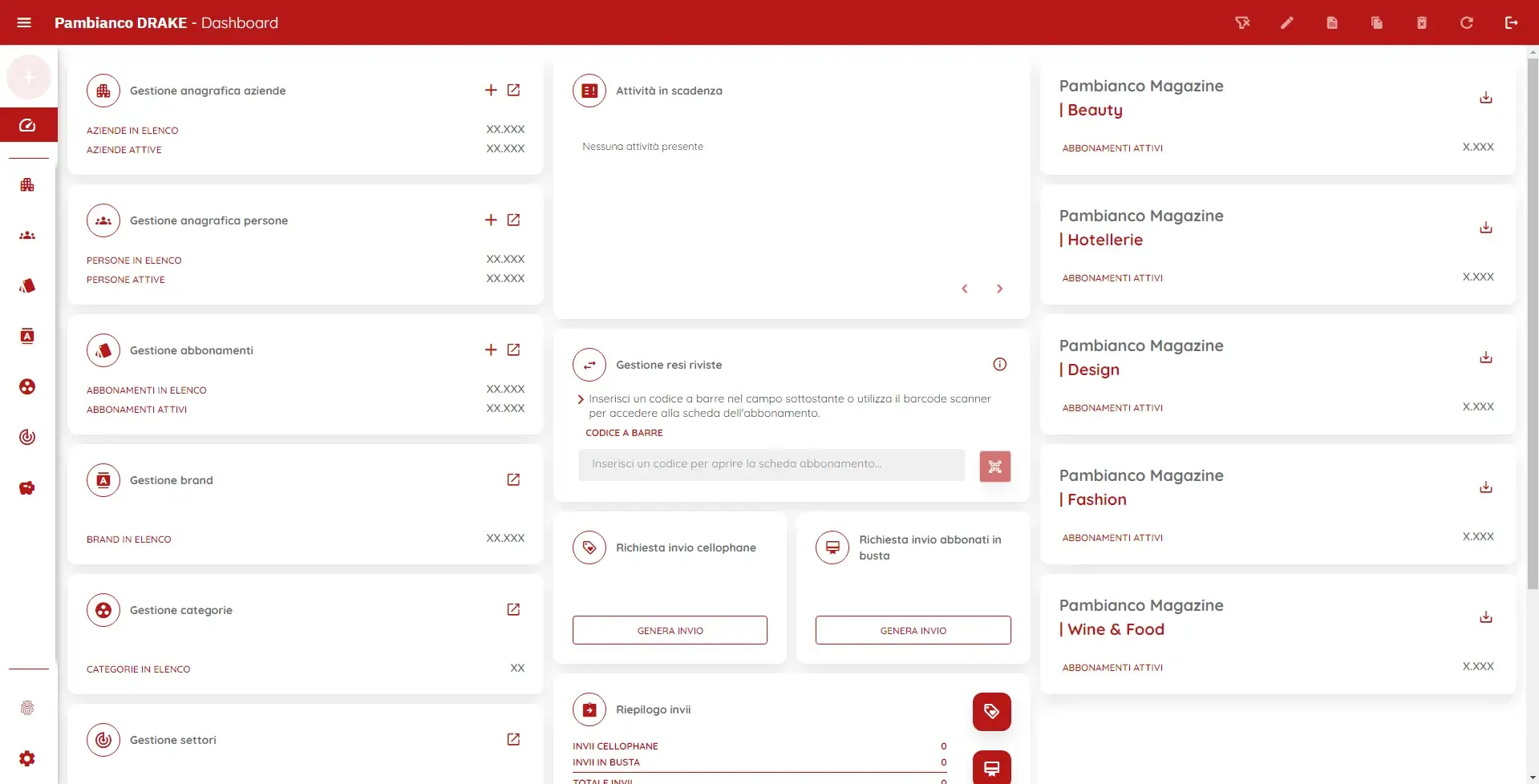Show info for Gestione resi riviste
Viewport: 1539px width, 784px height.
[x=1000, y=365]
